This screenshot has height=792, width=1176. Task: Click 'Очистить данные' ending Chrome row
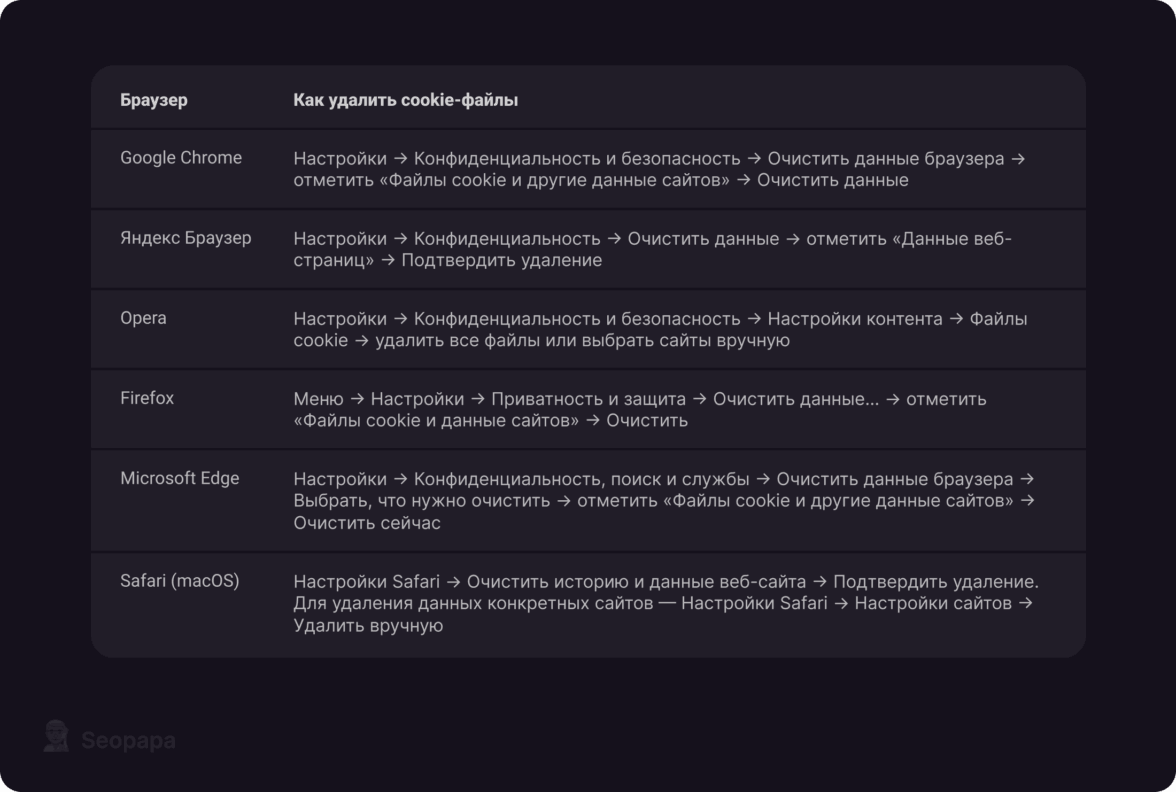(832, 181)
